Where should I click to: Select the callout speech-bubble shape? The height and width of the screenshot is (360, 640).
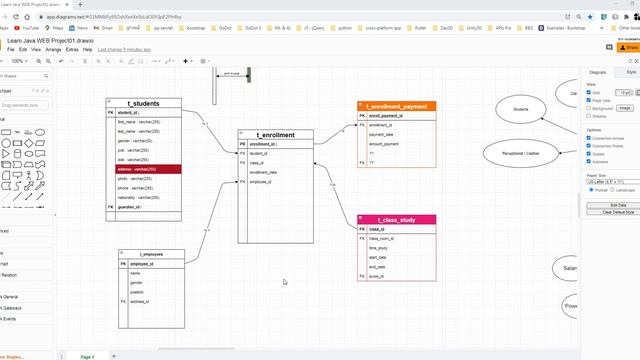coord(17,176)
